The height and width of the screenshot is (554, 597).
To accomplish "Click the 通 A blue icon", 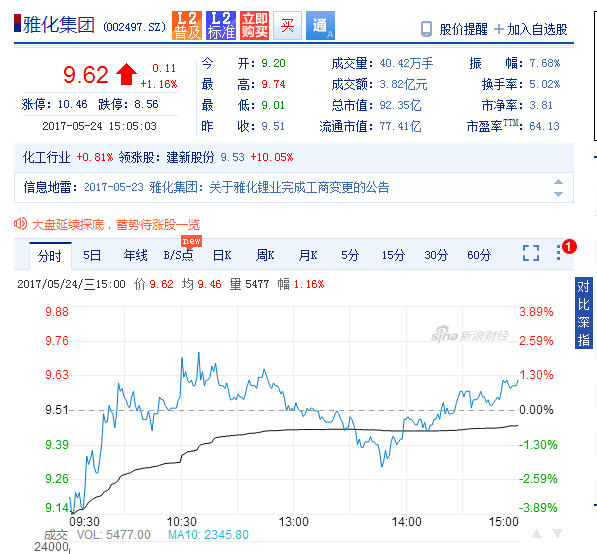I will (321, 26).
